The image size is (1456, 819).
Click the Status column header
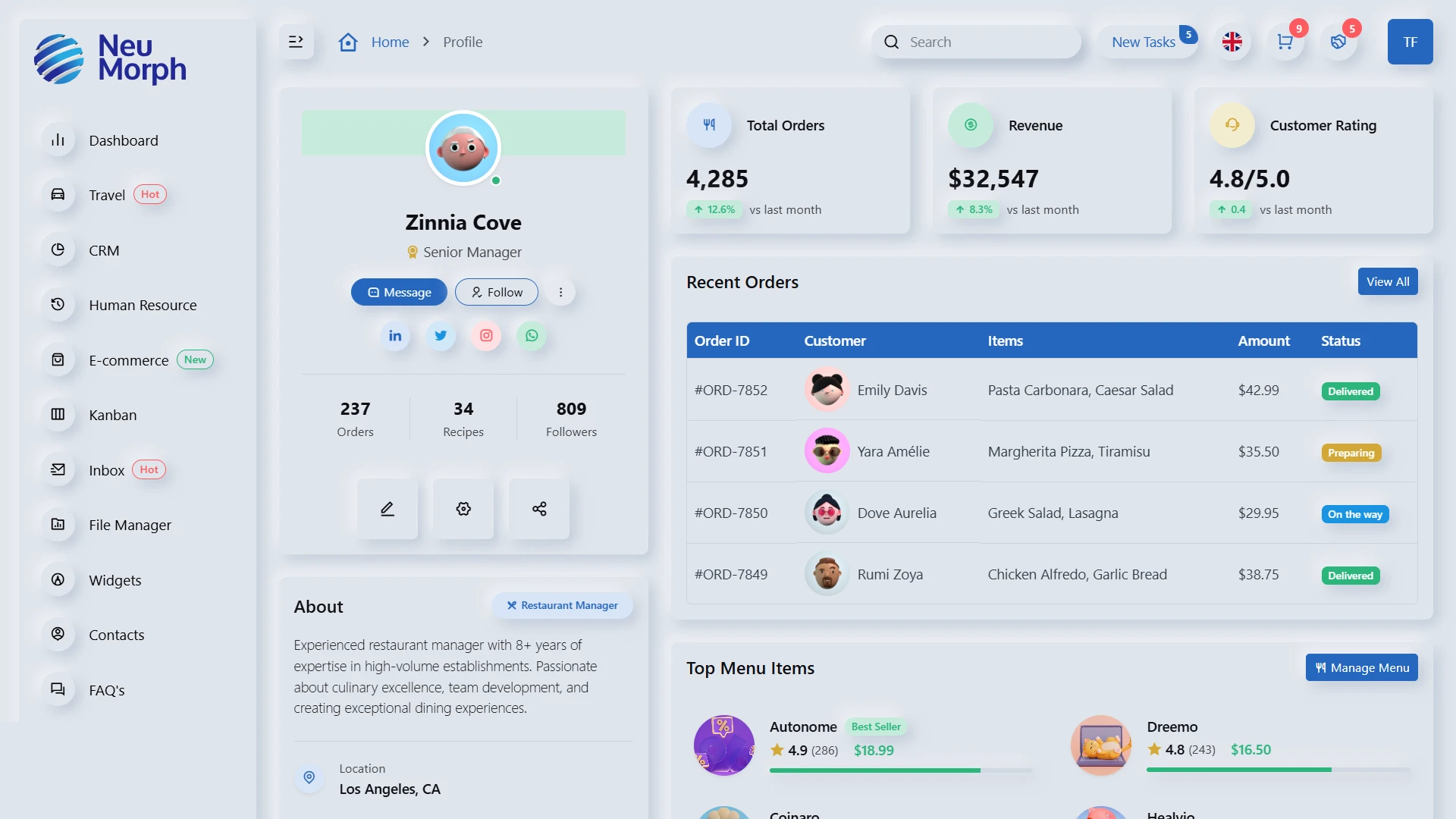pos(1341,341)
